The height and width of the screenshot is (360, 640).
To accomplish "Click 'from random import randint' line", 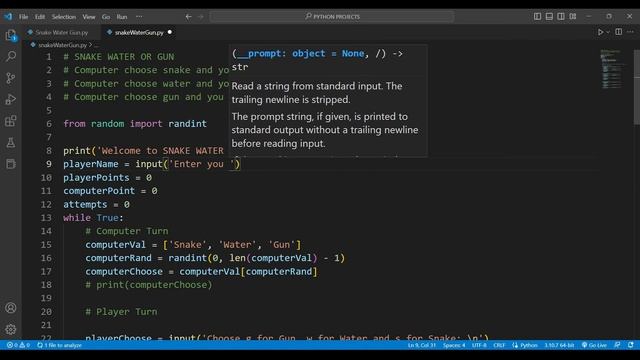I will tap(135, 124).
